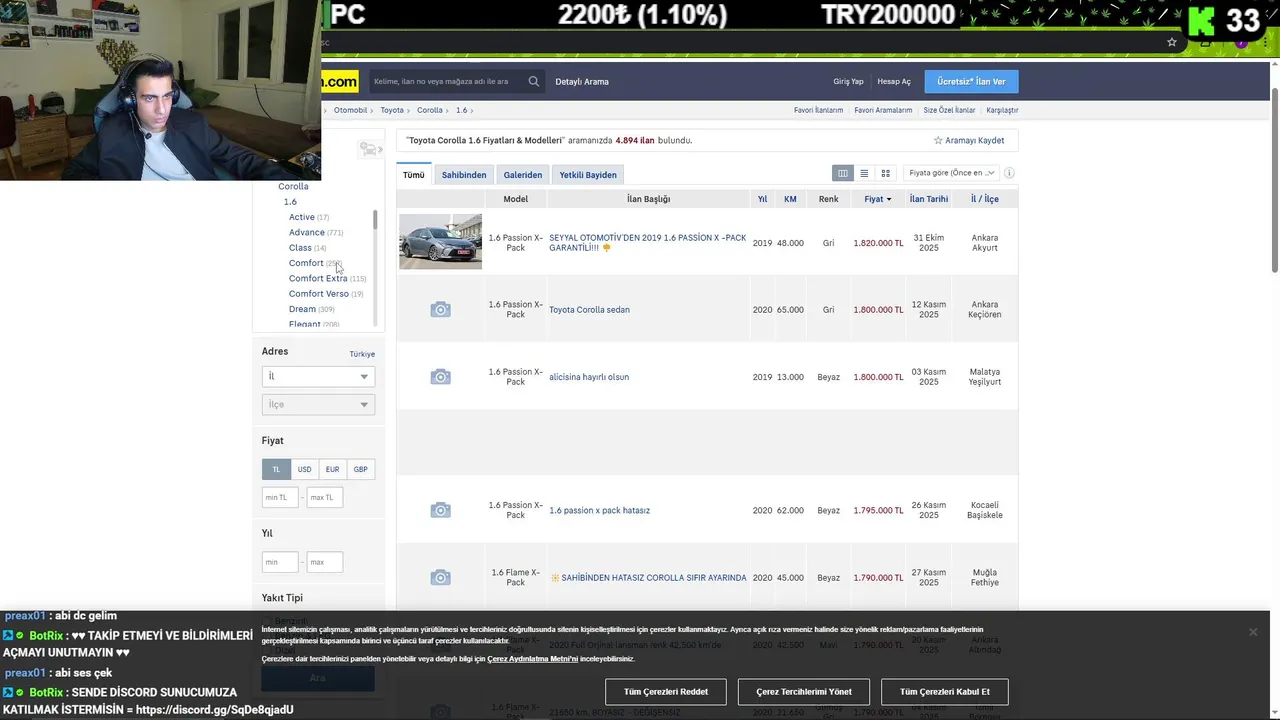The image size is (1280, 720).
Task: Select Dream trim in sidebar
Action: (x=302, y=309)
